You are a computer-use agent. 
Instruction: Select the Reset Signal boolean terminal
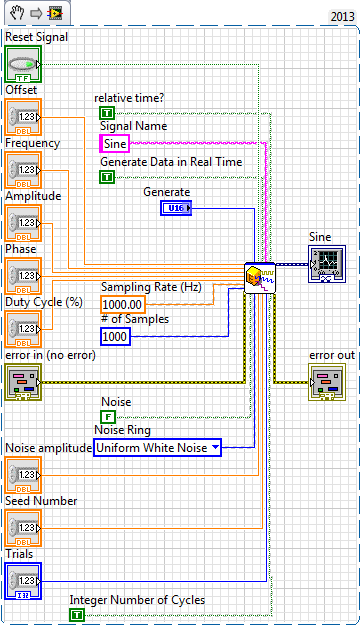point(23,64)
